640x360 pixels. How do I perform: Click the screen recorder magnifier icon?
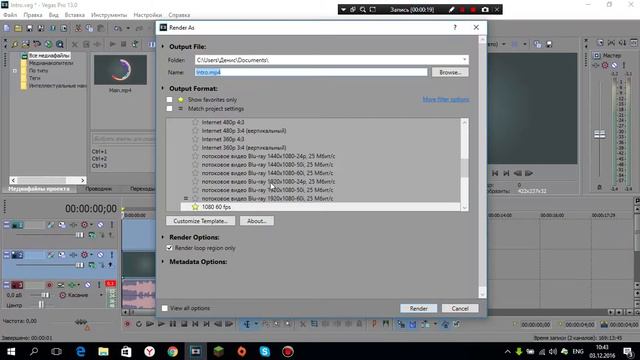(x=362, y=9)
